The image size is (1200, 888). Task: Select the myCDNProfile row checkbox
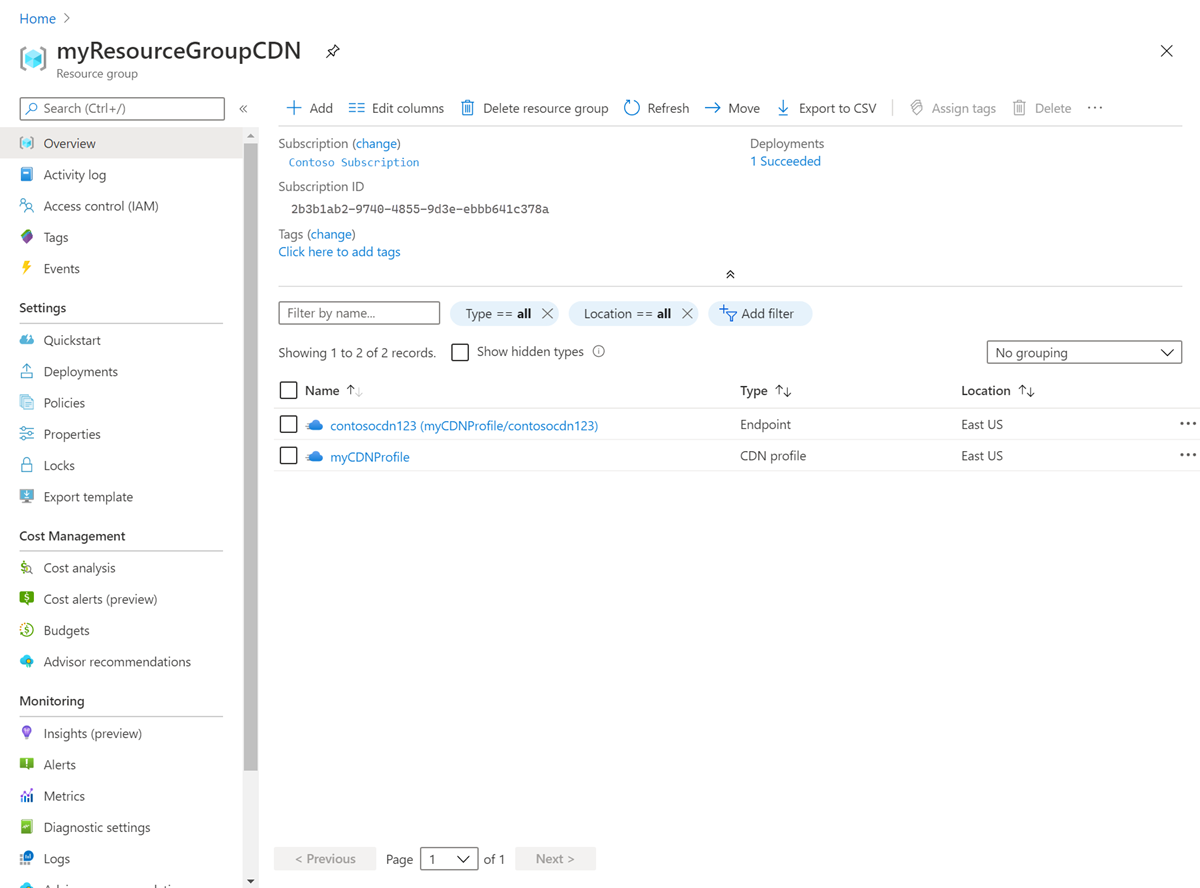tap(288, 455)
